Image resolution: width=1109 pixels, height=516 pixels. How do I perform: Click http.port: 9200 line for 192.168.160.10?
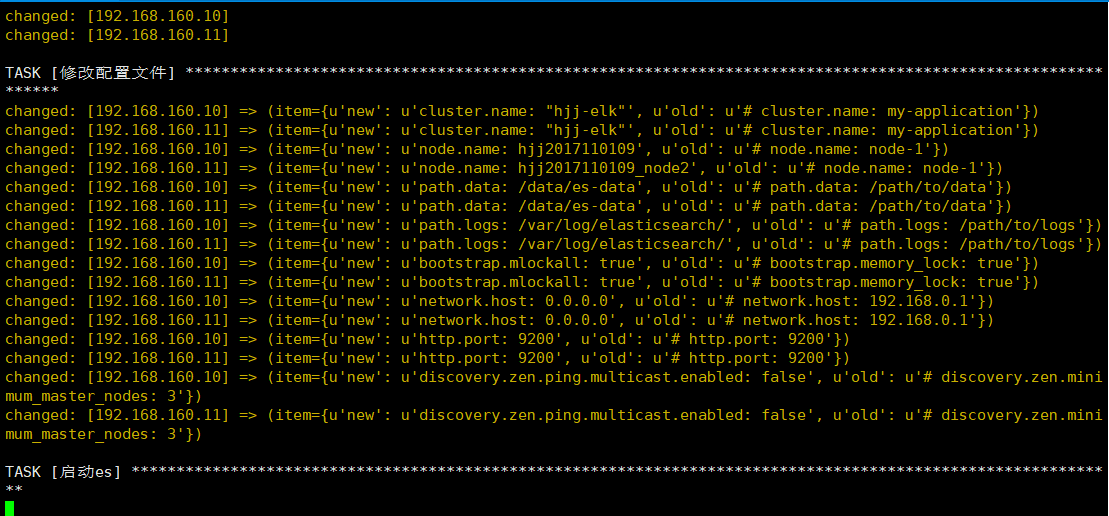[x=427, y=340]
